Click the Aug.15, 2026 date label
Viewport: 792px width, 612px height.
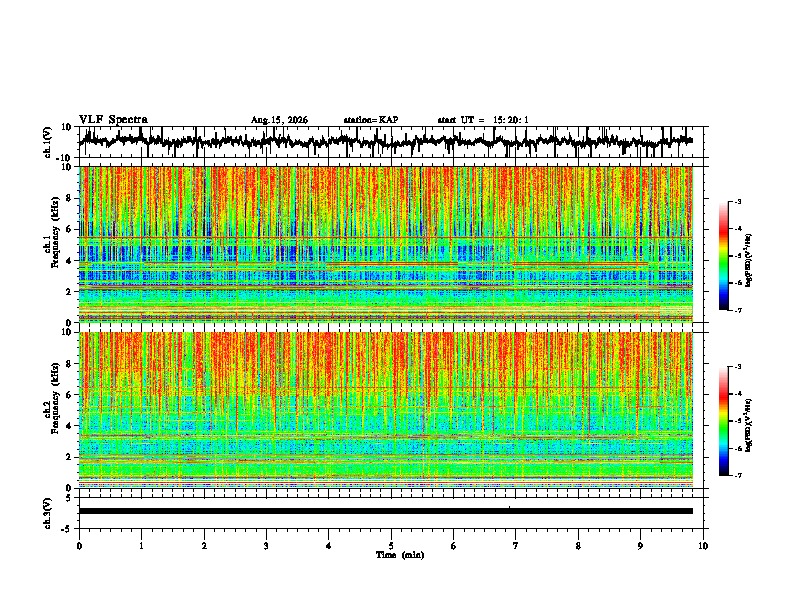(279, 120)
